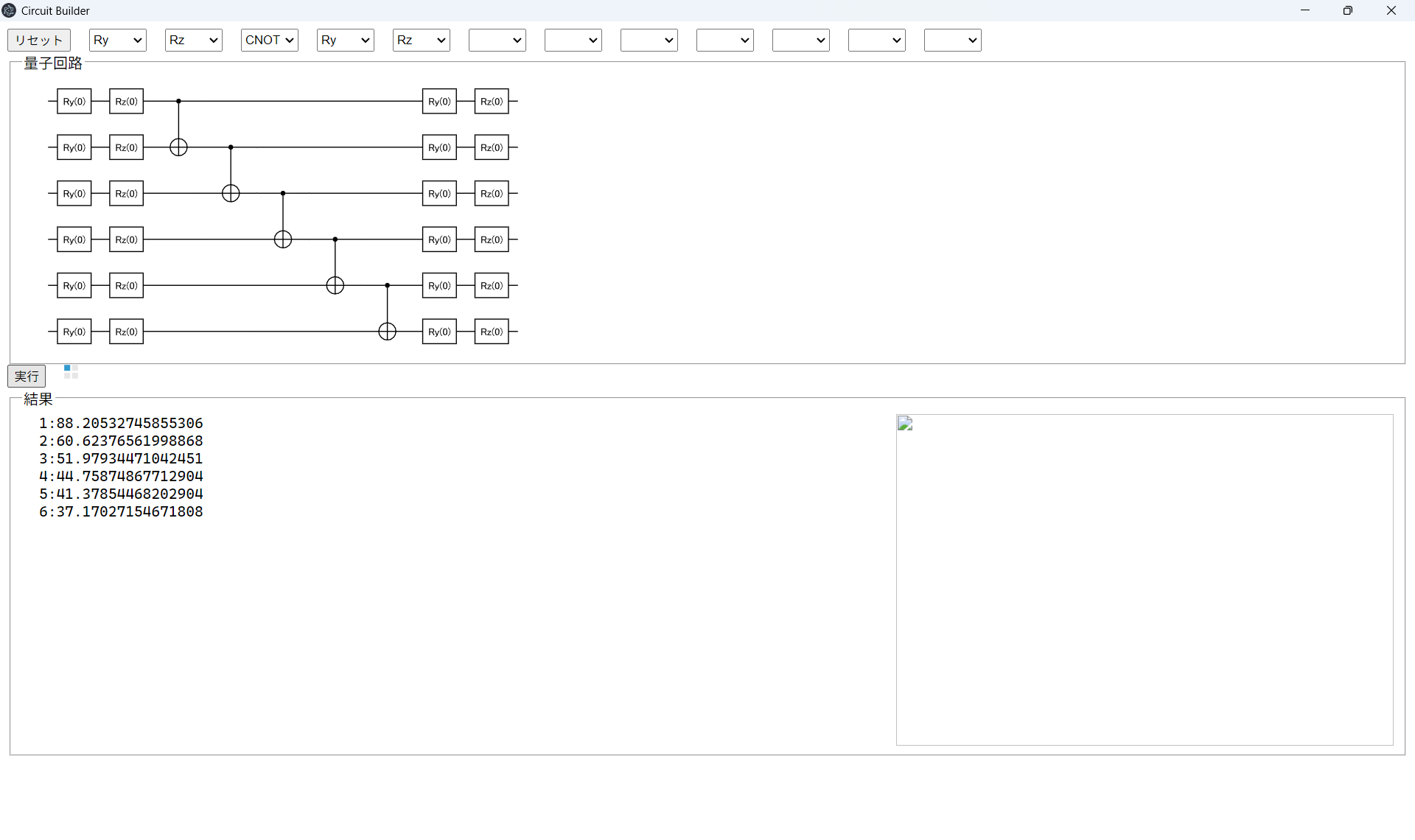Click first Ry(0) gate on second qubit

74,147
